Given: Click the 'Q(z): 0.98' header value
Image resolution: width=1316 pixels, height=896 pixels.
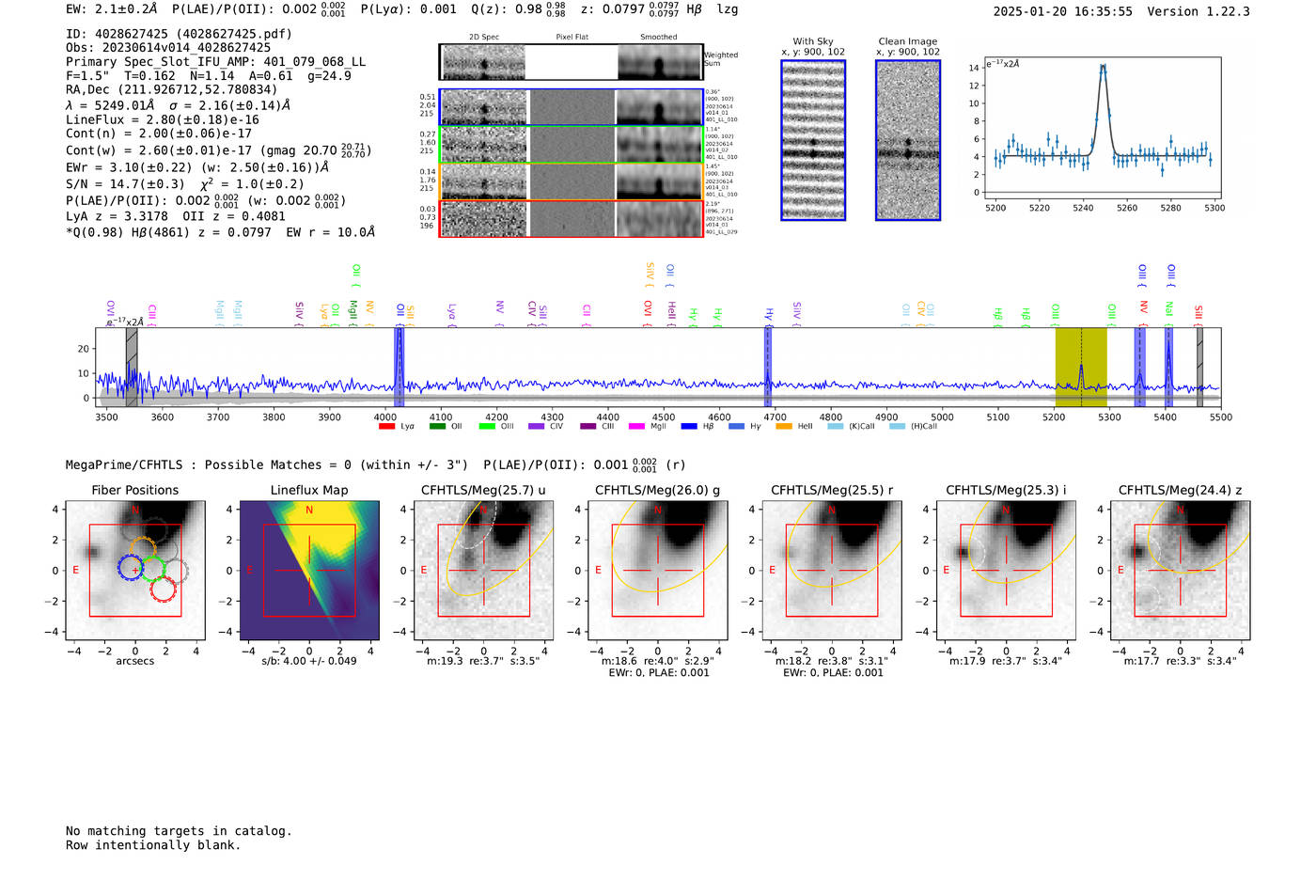Looking at the screenshot, I should coord(507,9).
